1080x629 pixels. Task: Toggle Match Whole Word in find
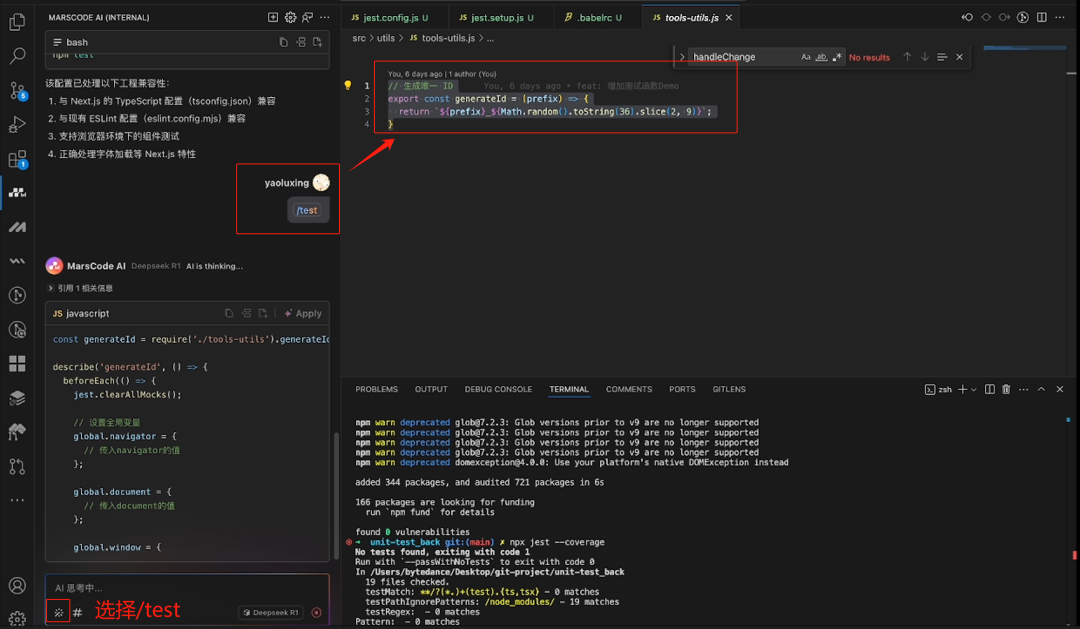tap(821, 57)
